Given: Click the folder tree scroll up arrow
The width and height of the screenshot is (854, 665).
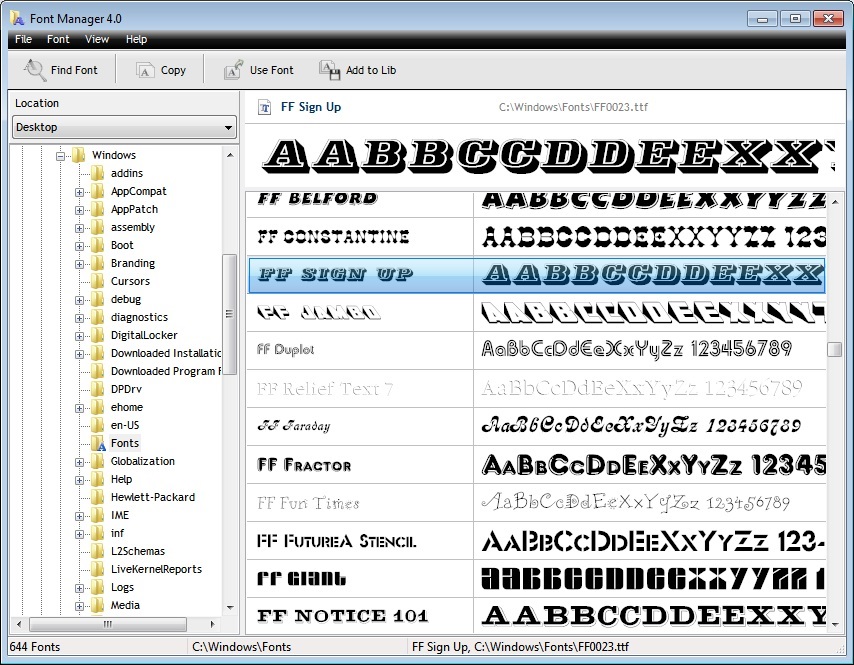Looking at the screenshot, I should point(230,155).
